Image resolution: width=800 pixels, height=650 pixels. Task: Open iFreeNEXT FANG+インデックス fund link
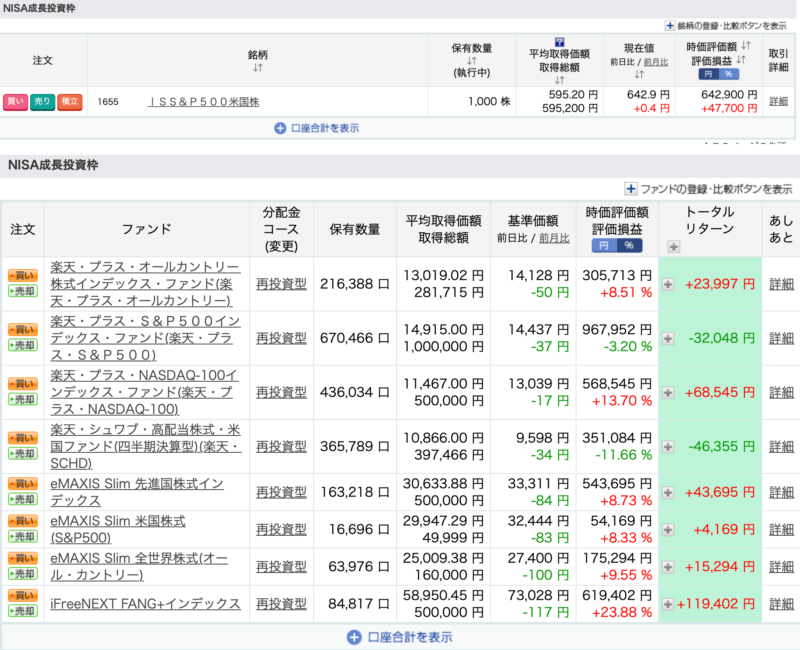[x=145, y=604]
